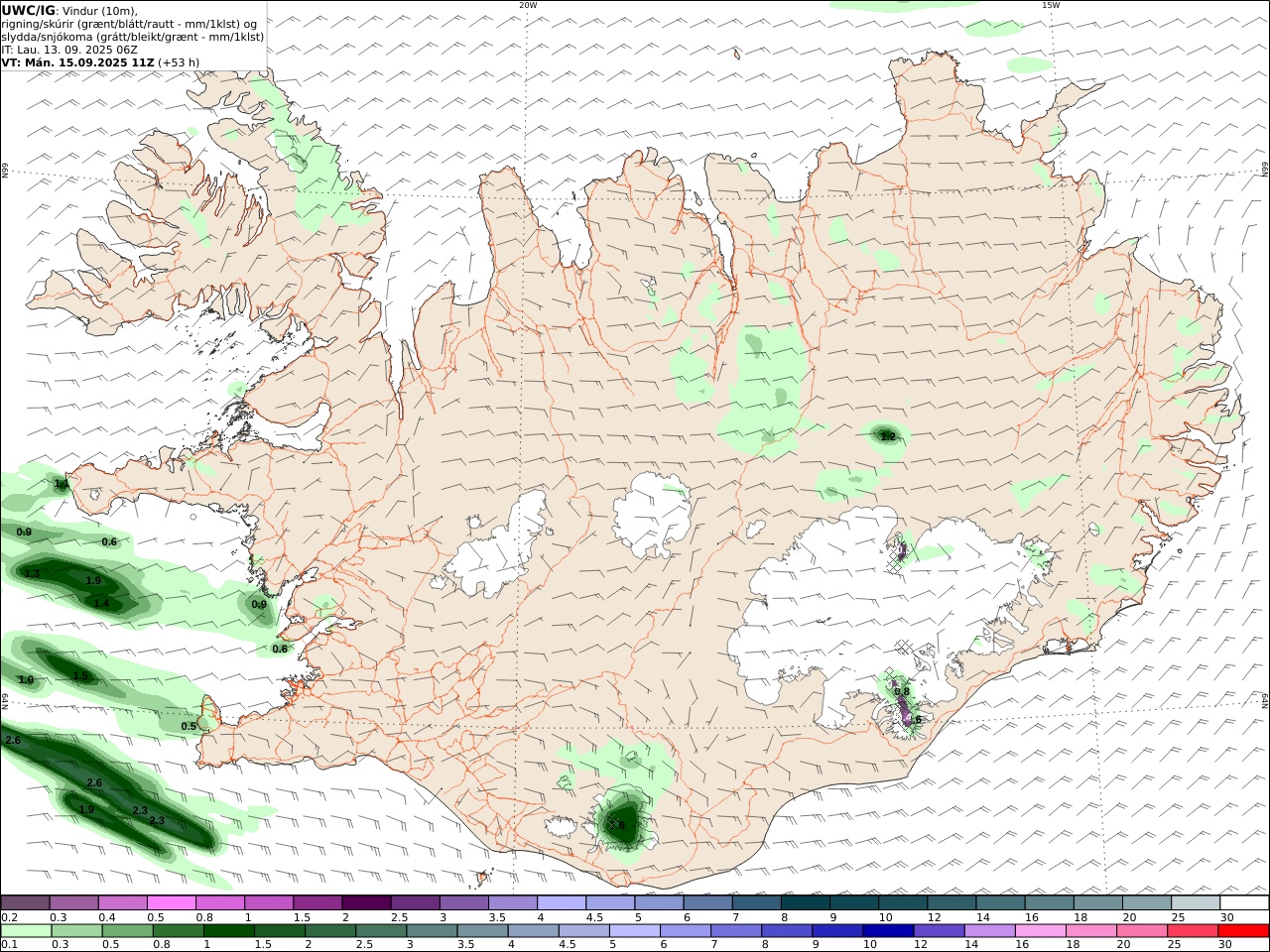Click the 'Vindur (10m)' wind description text
1270x952 pixels.
[x=99, y=11]
